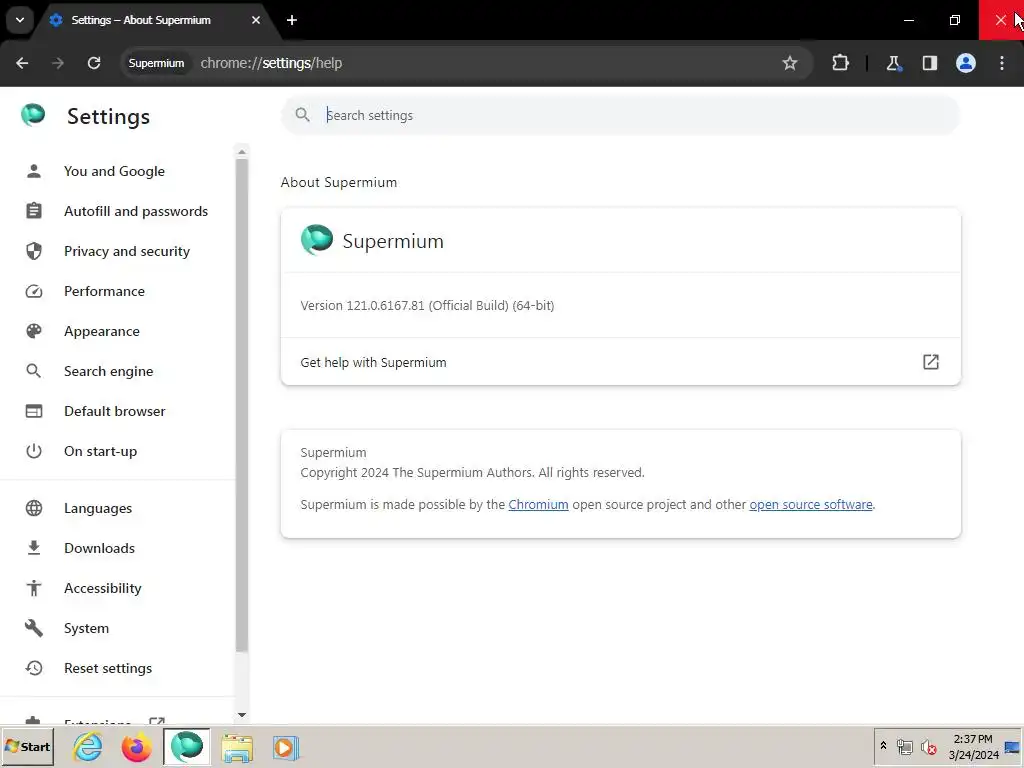Toggle the side panel icon
The image size is (1024, 768).
point(930,63)
